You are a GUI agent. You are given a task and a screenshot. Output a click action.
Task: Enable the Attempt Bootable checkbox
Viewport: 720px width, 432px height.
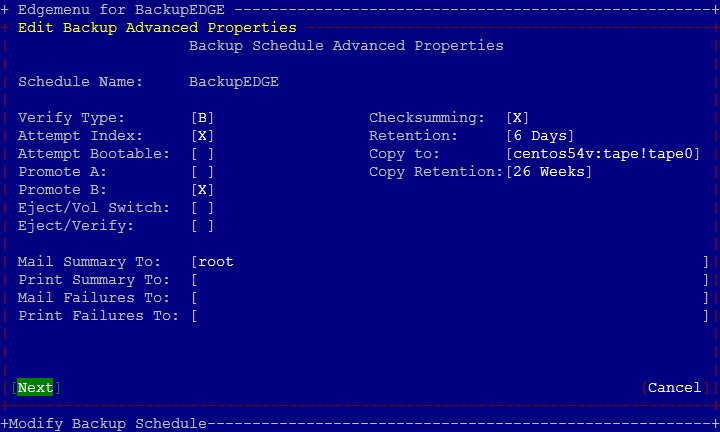point(202,153)
